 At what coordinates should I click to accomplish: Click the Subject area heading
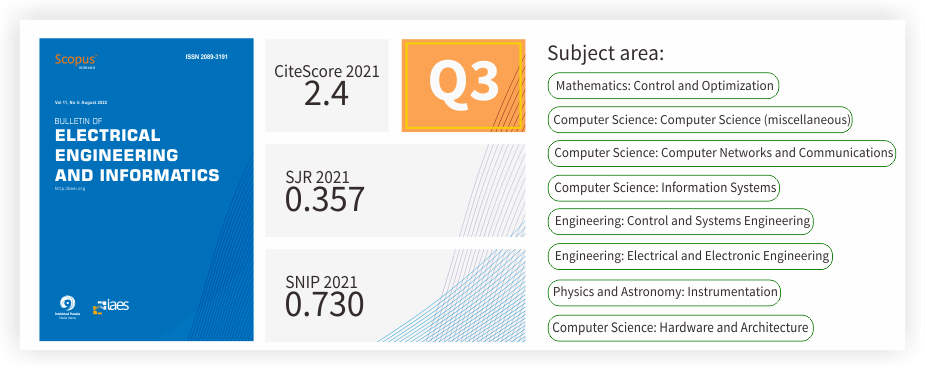(606, 53)
